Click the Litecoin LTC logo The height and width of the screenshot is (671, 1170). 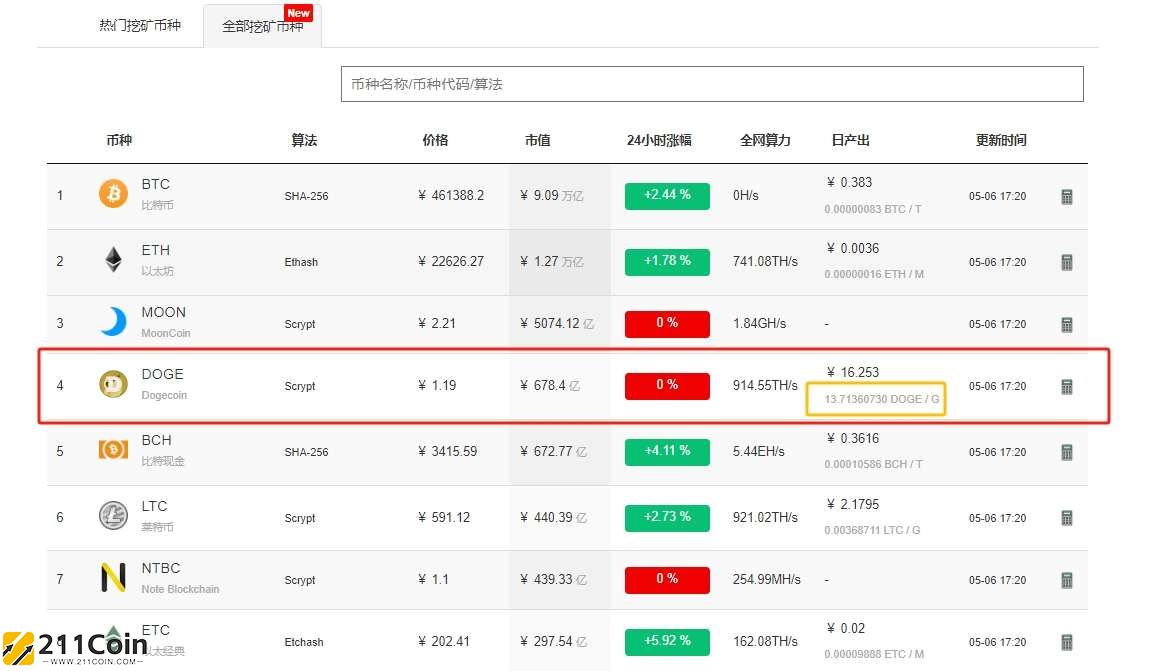pos(113,515)
